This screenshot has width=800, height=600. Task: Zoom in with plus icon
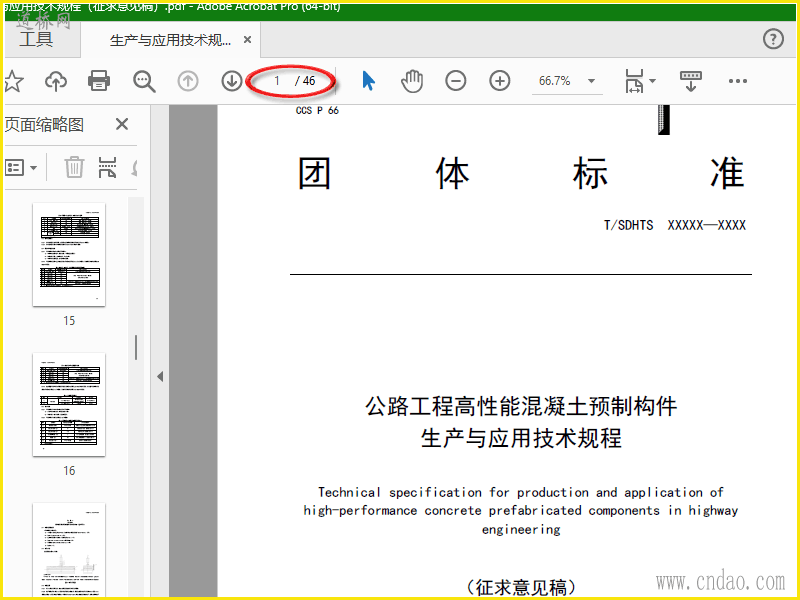(499, 81)
